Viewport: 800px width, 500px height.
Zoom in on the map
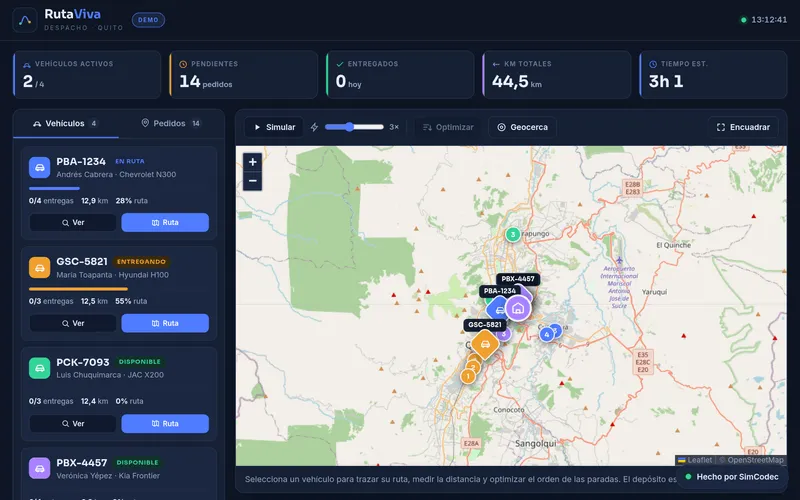pos(253,162)
